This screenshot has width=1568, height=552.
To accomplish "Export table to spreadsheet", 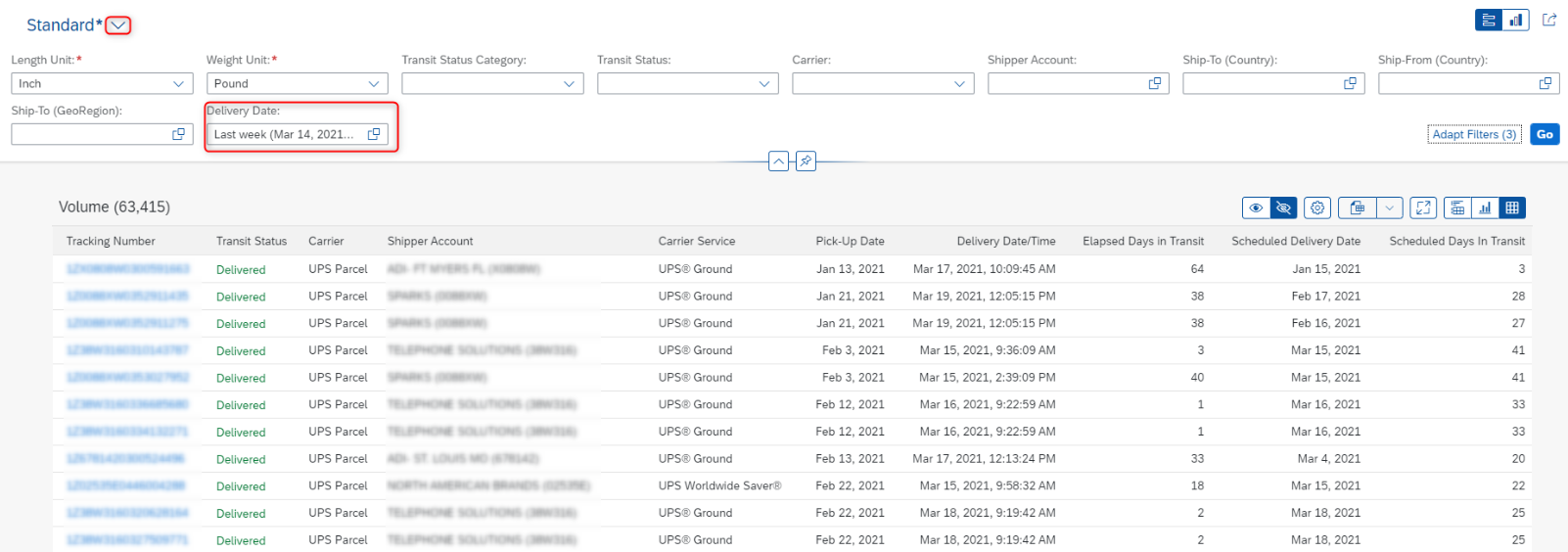I will pyautogui.click(x=1358, y=207).
